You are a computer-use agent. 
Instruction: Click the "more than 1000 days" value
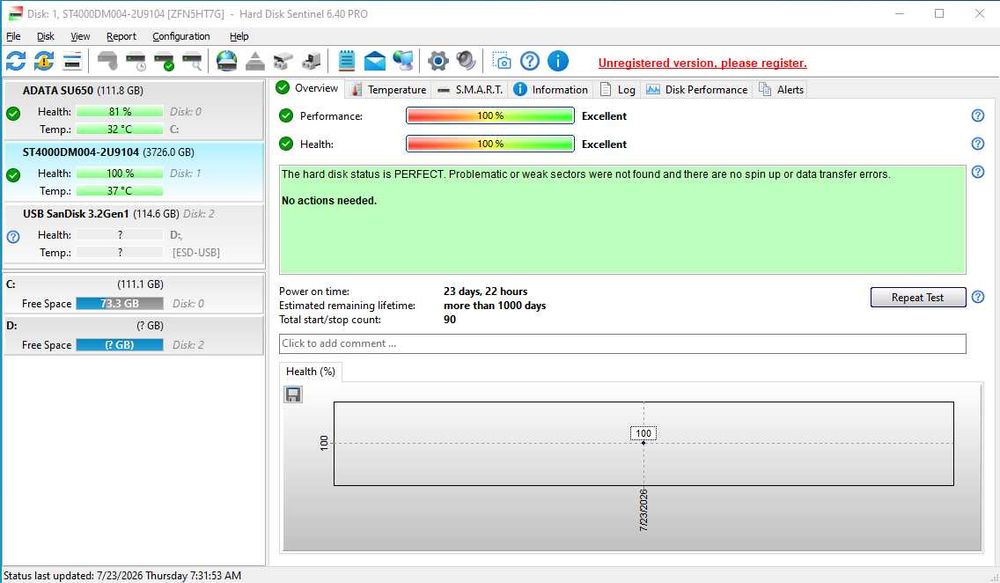495,306
